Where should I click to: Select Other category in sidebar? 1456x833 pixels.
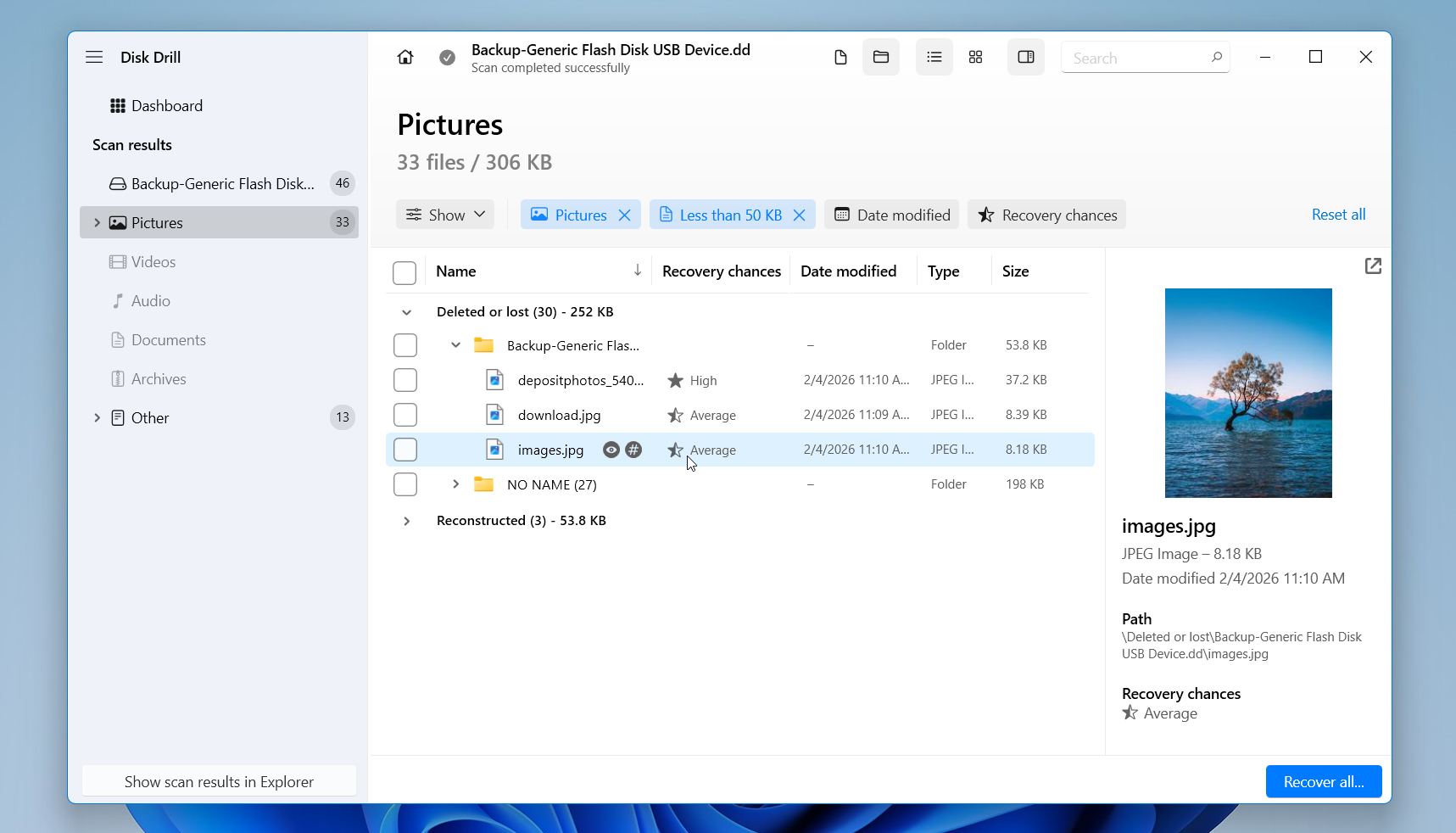pyautogui.click(x=219, y=418)
